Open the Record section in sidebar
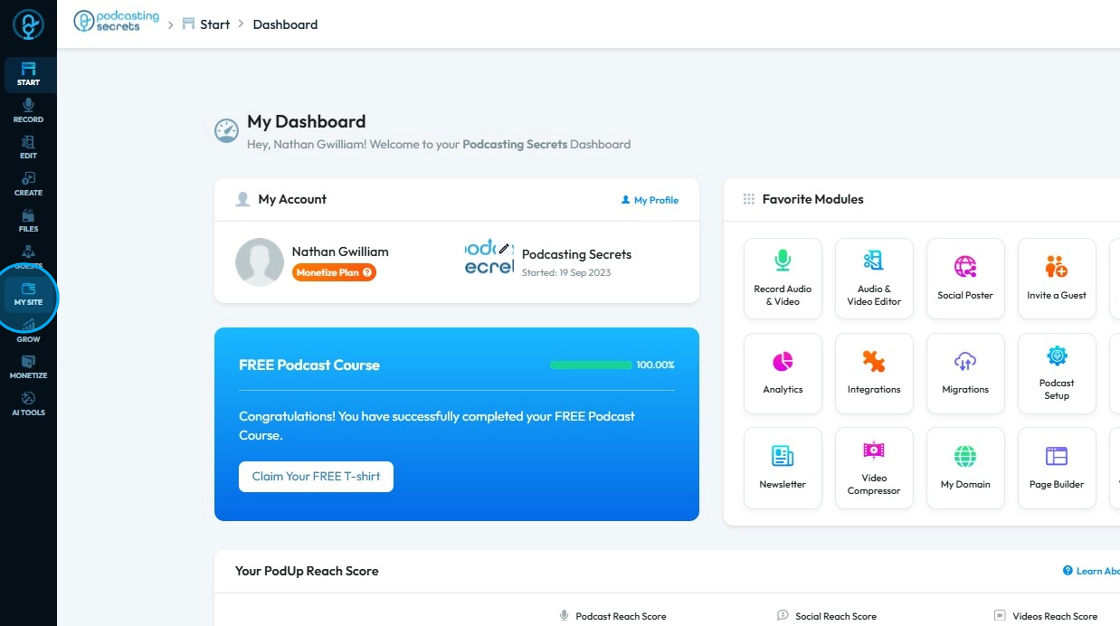The image size is (1120, 626). tap(28, 111)
